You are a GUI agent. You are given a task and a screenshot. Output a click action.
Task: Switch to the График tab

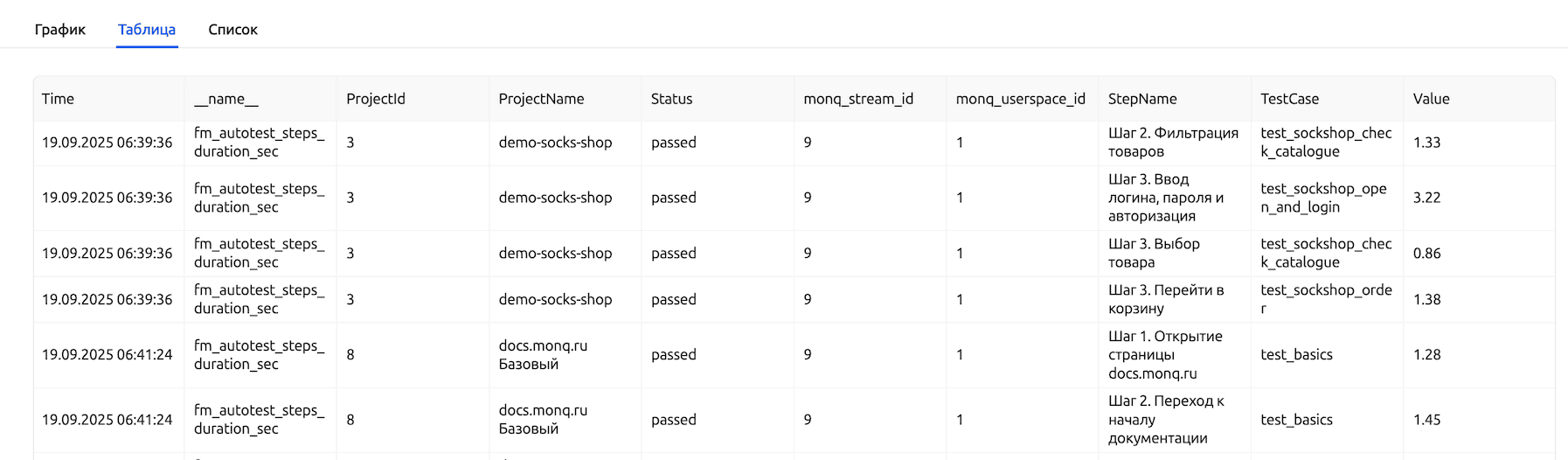60,30
